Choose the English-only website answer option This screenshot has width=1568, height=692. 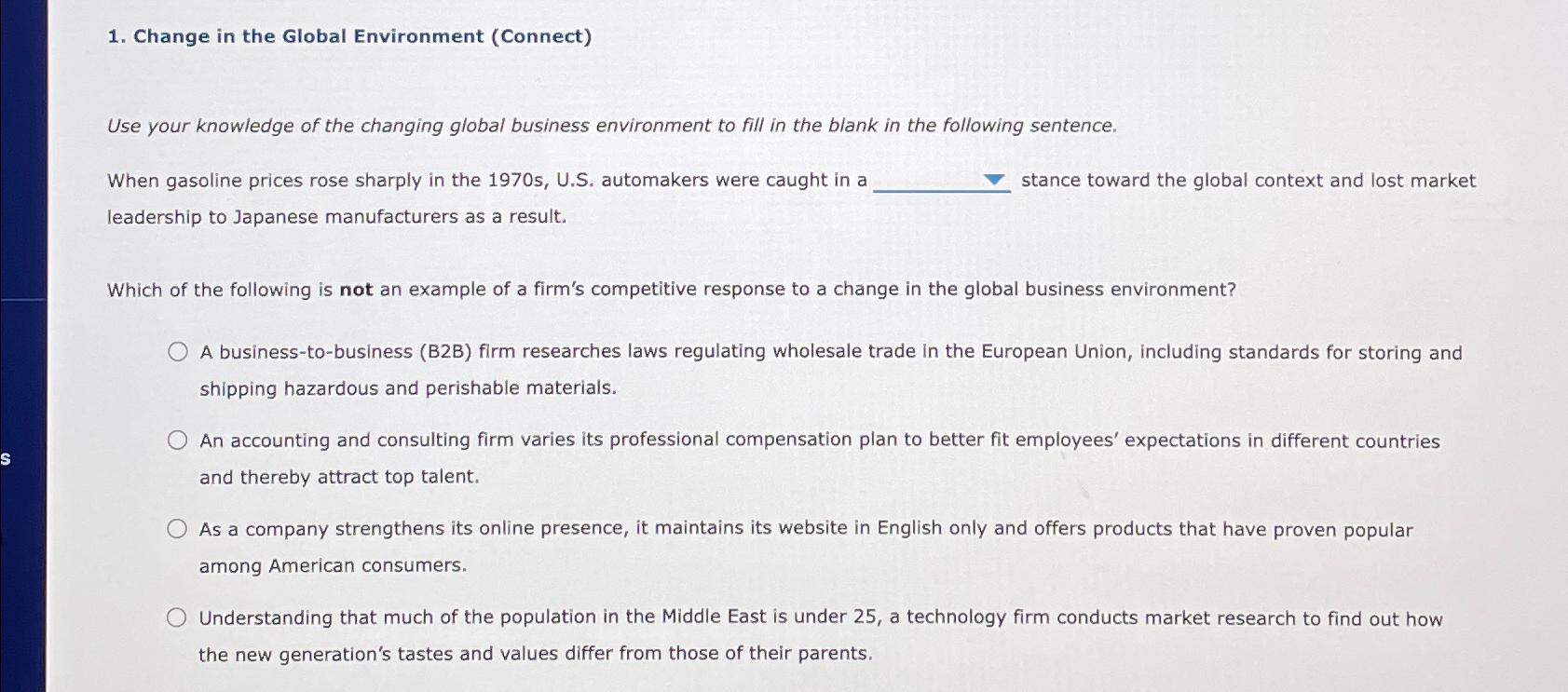(x=177, y=528)
